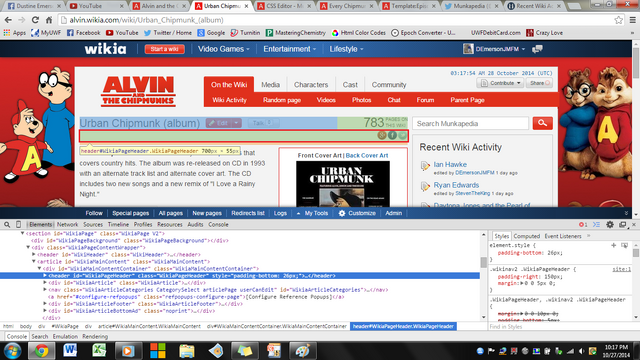Expand the Entertainment dropdown
The image size is (640, 360).
(289, 49)
